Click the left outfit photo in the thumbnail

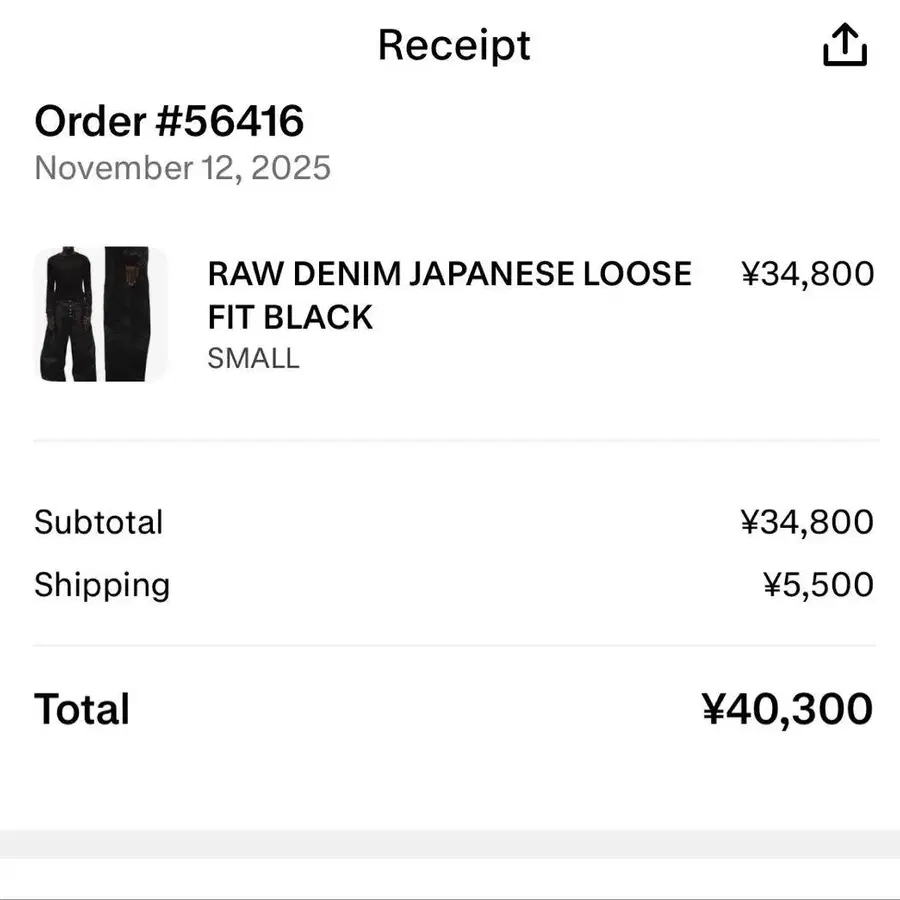[x=68, y=313]
